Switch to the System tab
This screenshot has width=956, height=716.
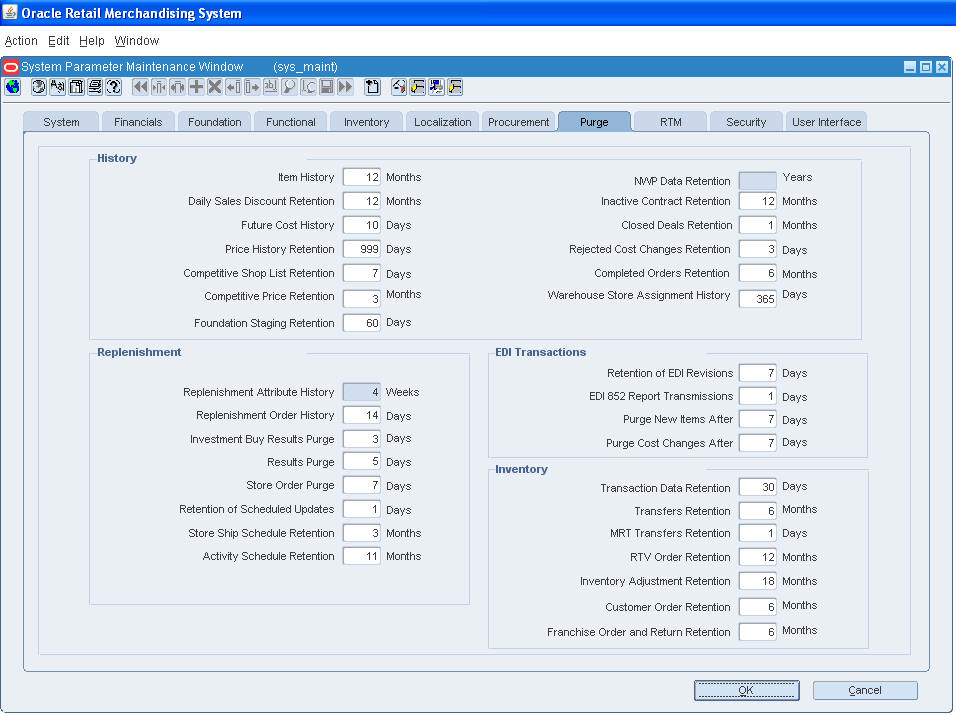[x=61, y=122]
